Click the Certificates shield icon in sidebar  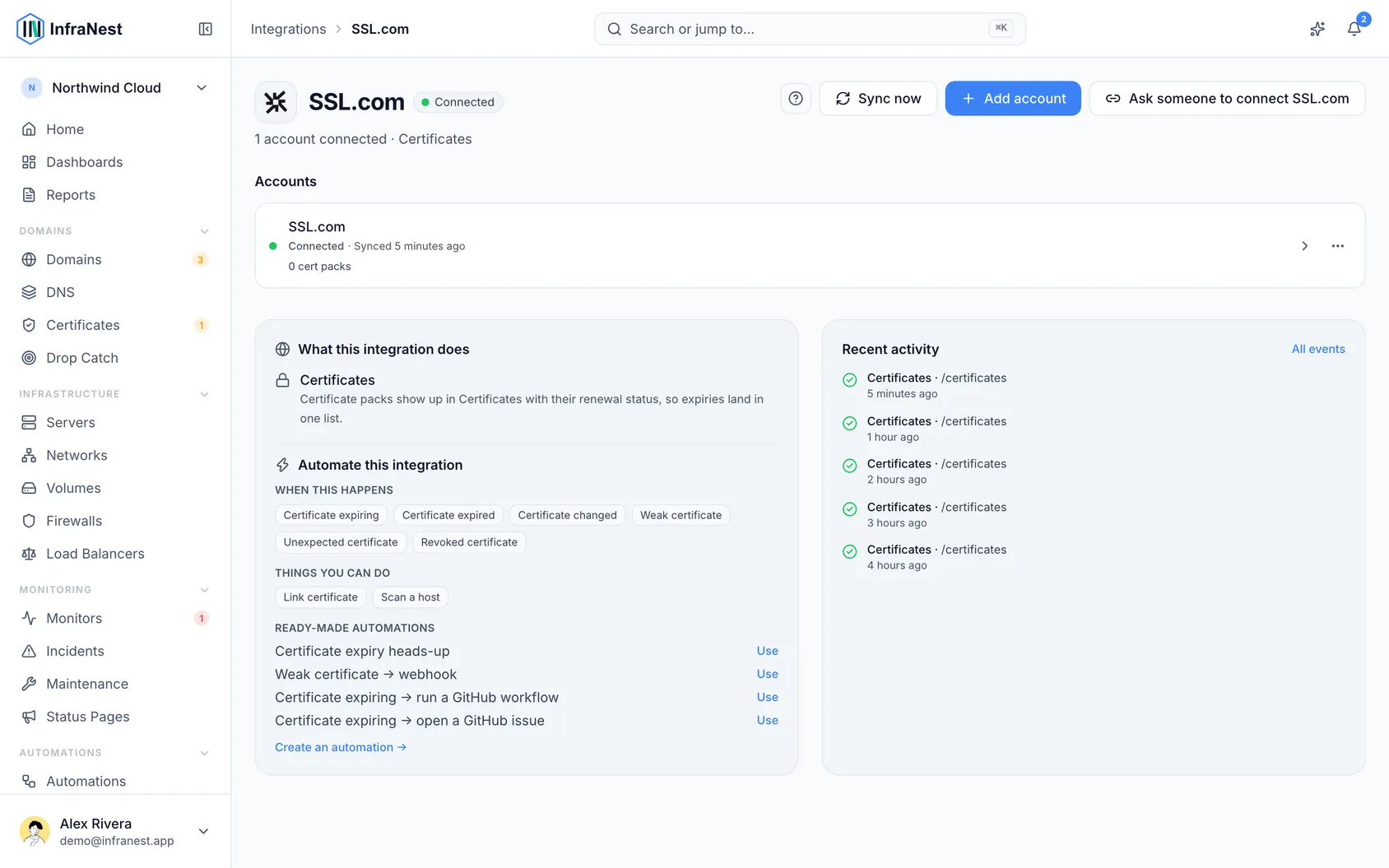point(29,325)
